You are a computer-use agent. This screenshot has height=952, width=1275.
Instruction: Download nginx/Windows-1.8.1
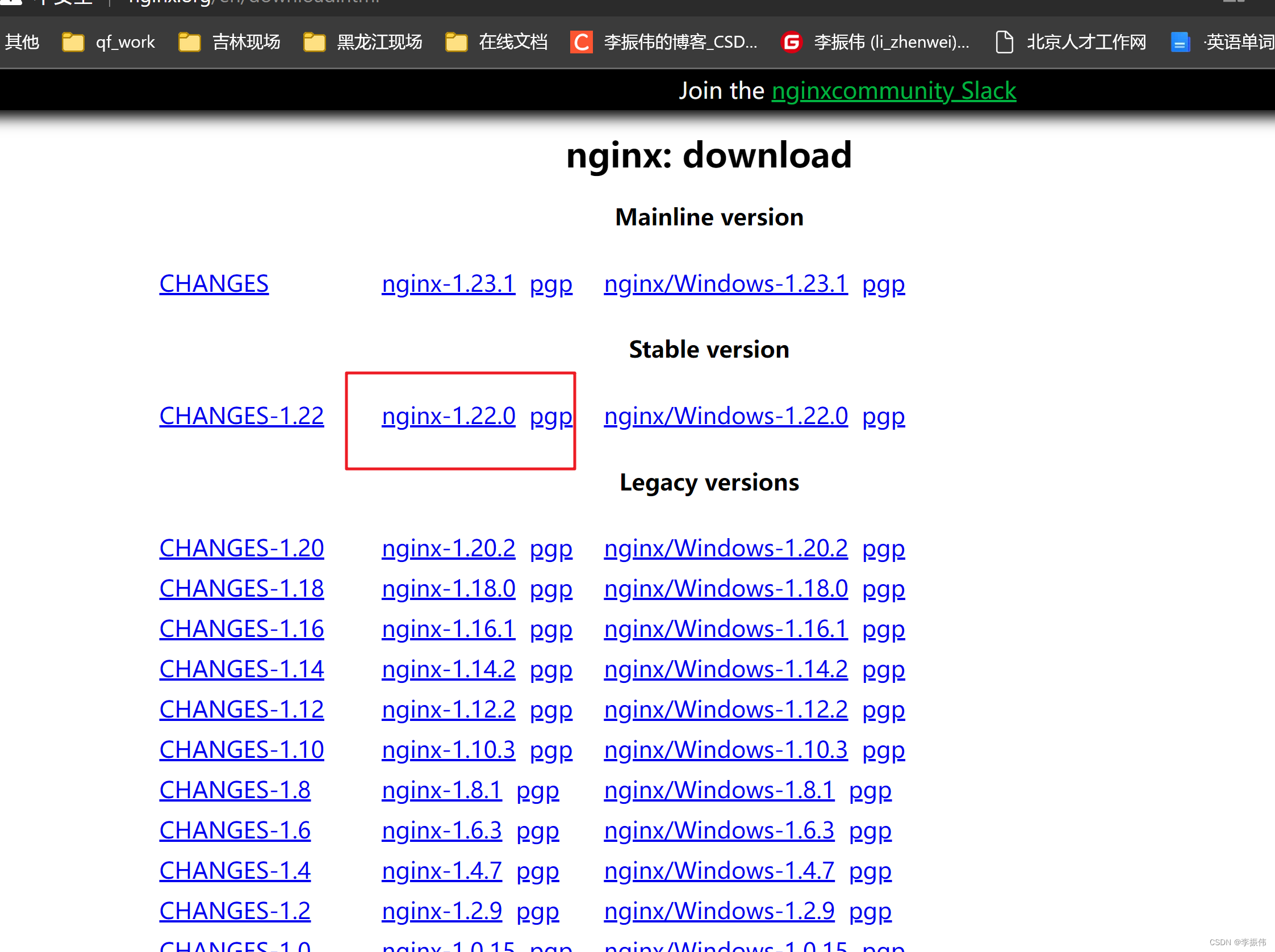tap(720, 791)
